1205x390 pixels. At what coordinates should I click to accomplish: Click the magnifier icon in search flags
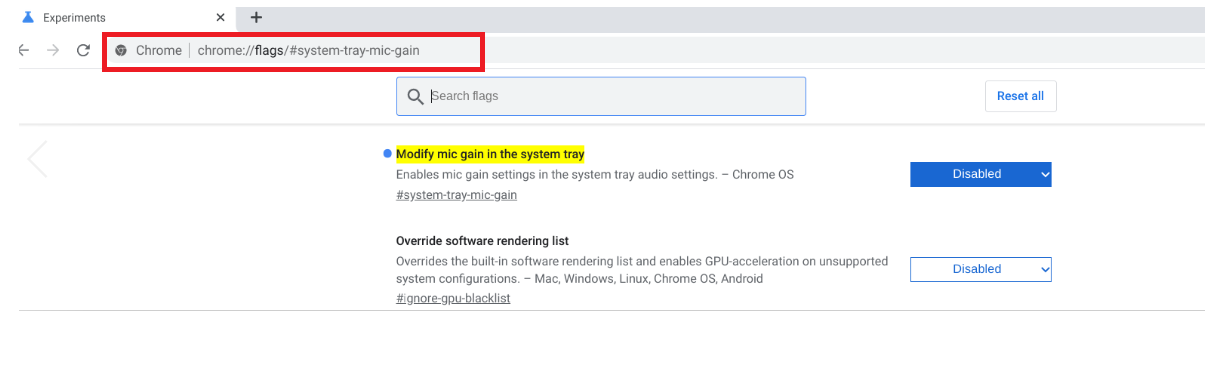[415, 96]
